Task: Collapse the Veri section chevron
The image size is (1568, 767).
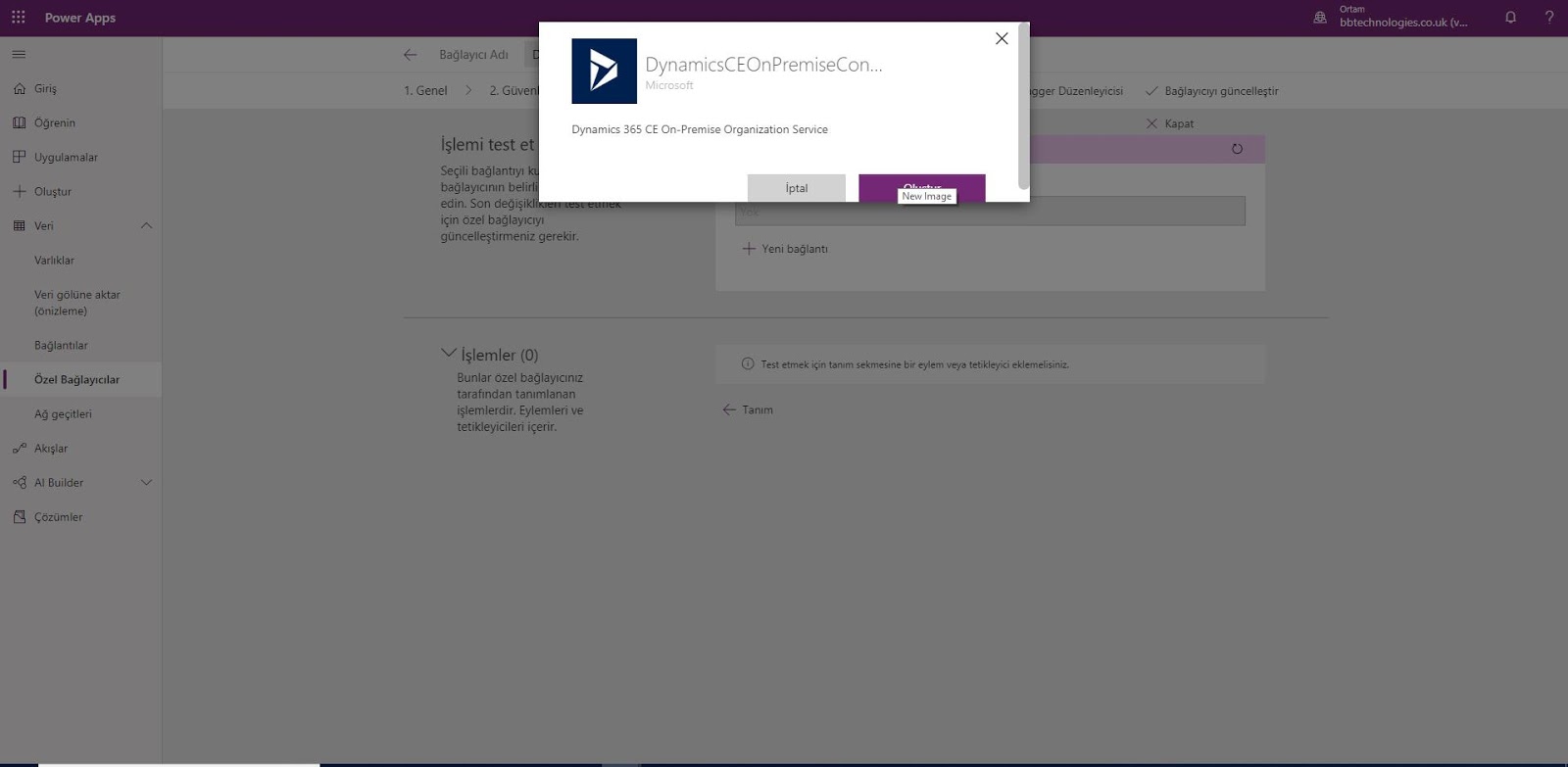Action: tap(146, 225)
